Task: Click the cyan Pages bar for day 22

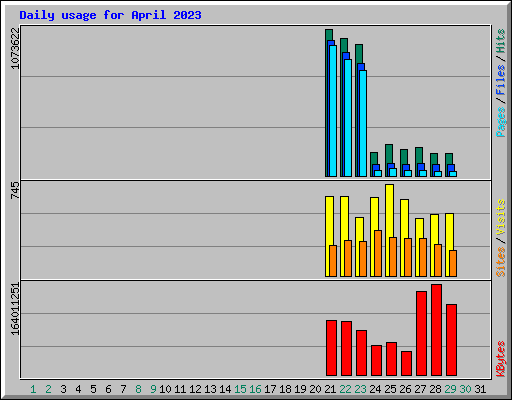Action: click(x=348, y=118)
